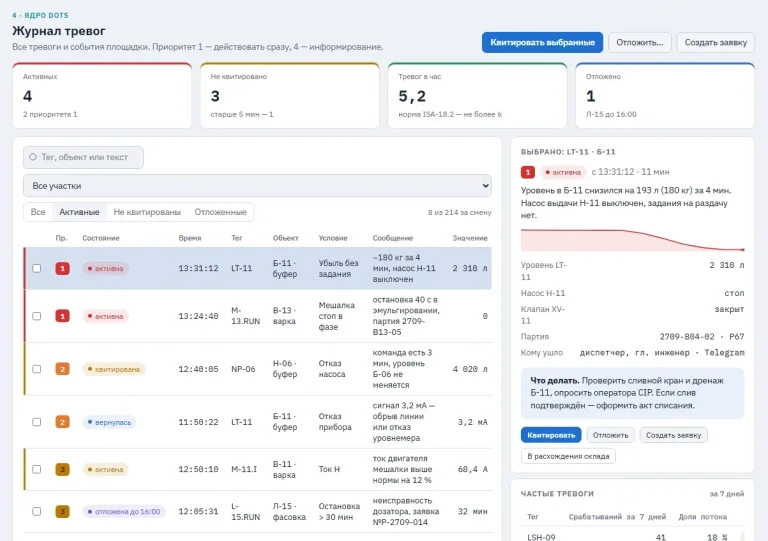Image resolution: width=768 pixels, height=541 pixels.
Task: Check the M-11.I motor current alarm row
Action: point(37,470)
